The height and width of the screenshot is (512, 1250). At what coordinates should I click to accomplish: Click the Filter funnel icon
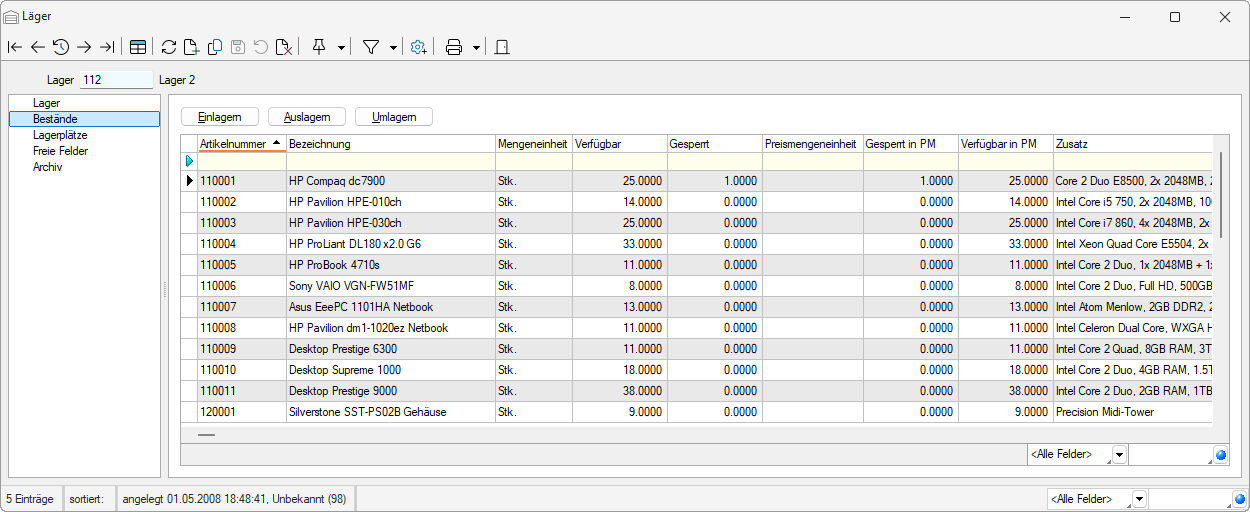pyautogui.click(x=370, y=47)
